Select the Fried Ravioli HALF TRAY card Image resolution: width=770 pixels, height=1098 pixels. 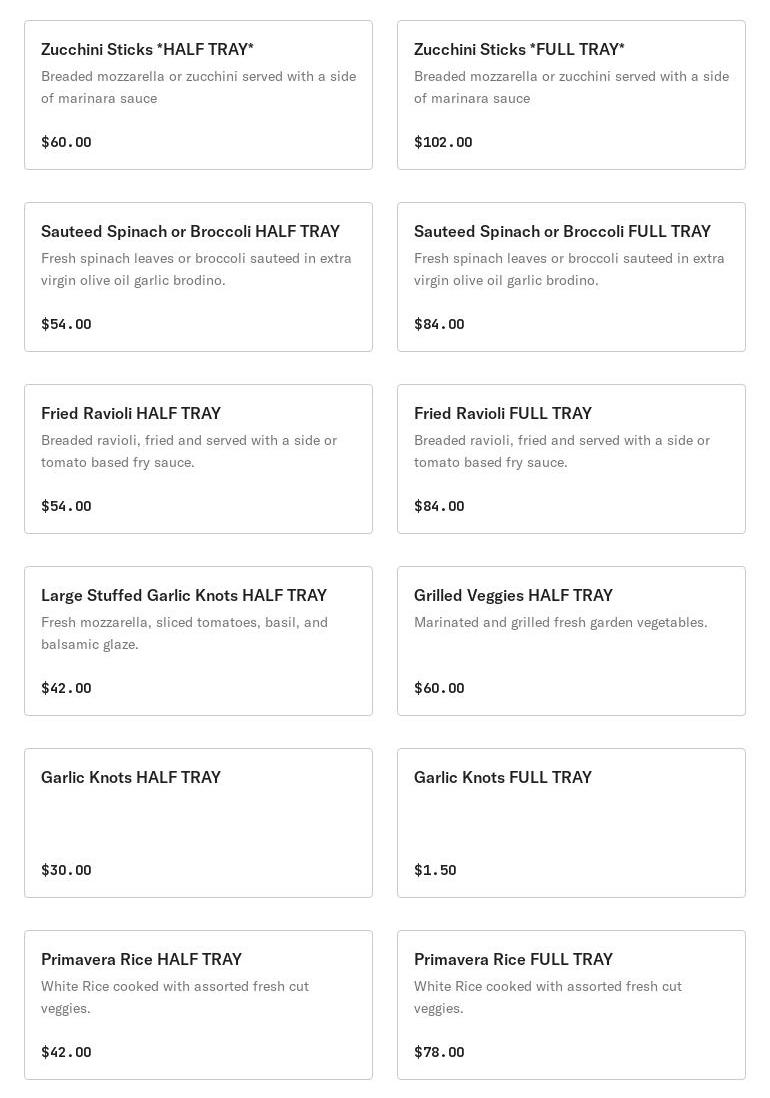click(131, 413)
